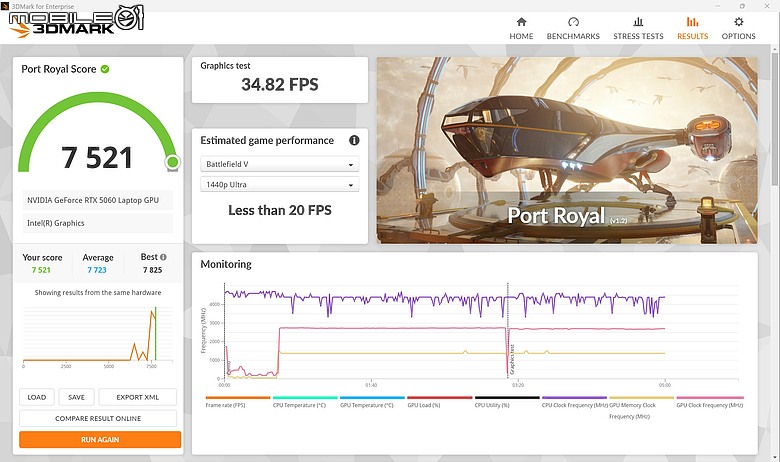
Task: Open the Battlefield V game dropdown
Action: [x=280, y=164]
